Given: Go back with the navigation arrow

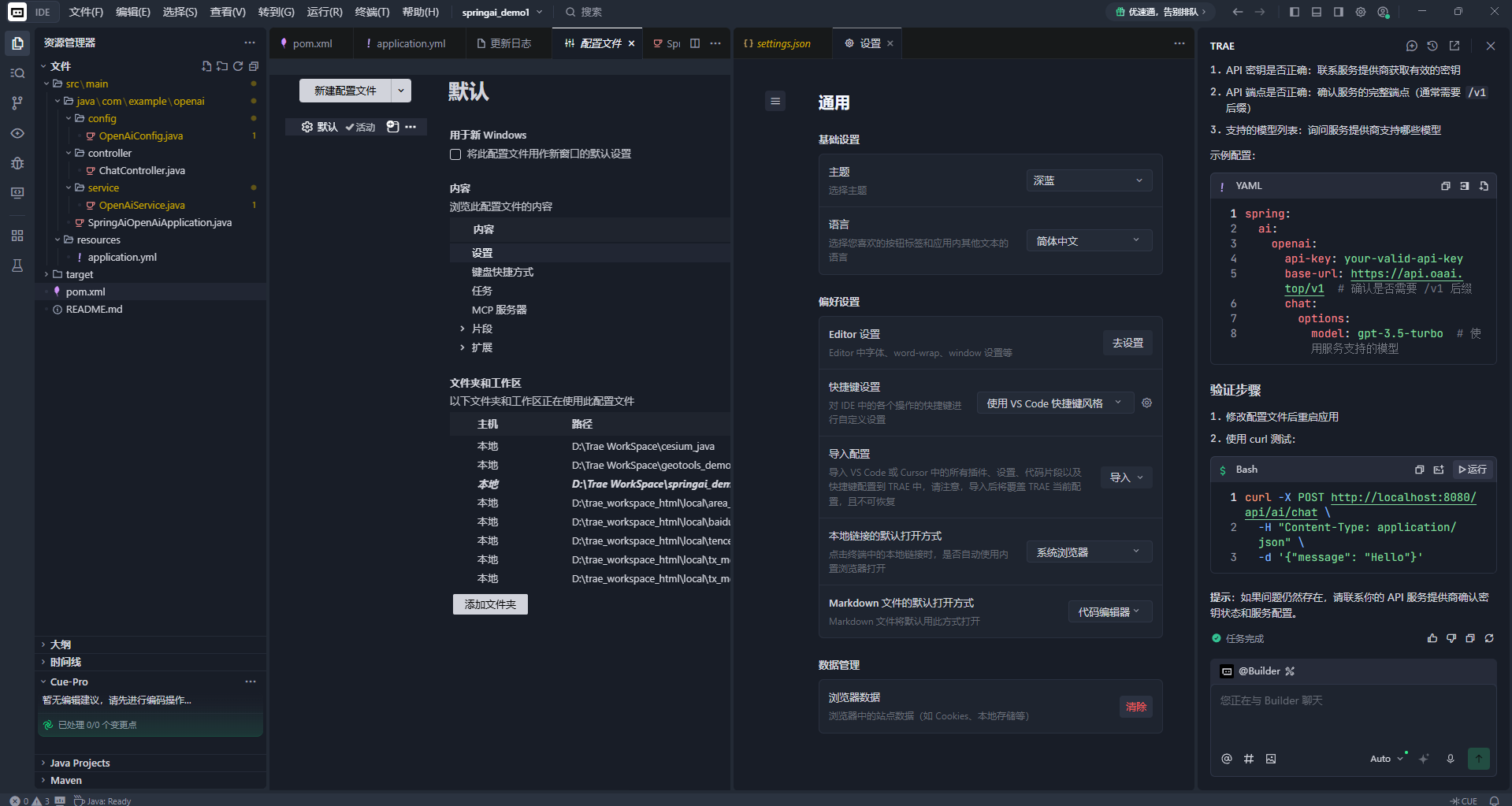Looking at the screenshot, I should [x=1238, y=12].
